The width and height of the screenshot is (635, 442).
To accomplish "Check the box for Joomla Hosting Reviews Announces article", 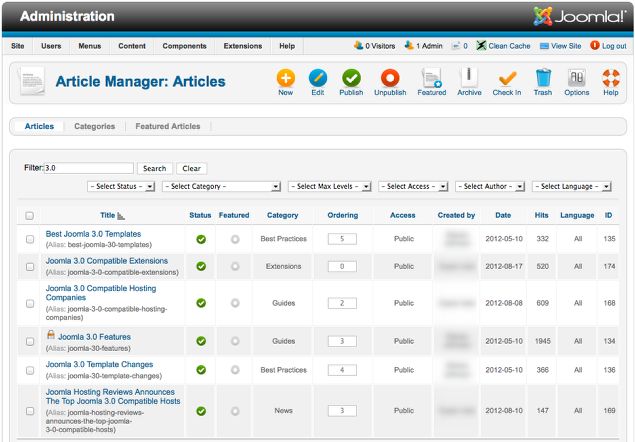I will coord(30,411).
